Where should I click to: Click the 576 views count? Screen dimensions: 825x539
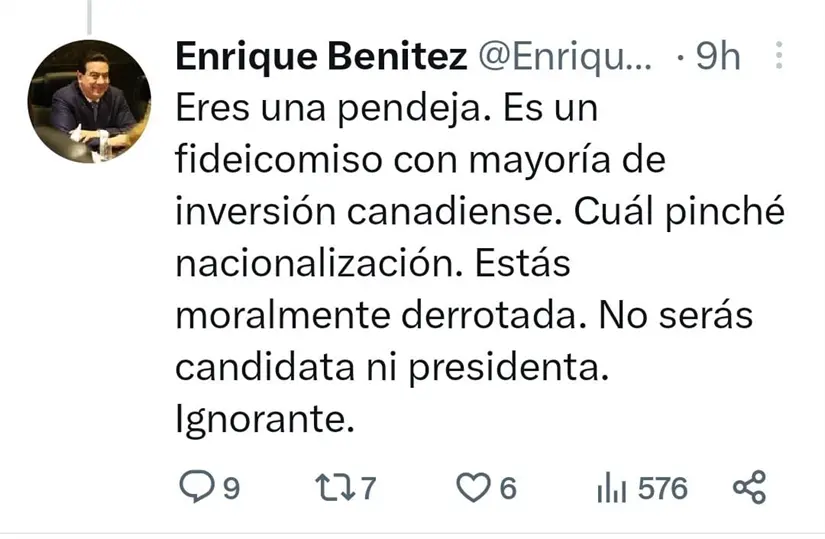click(662, 489)
